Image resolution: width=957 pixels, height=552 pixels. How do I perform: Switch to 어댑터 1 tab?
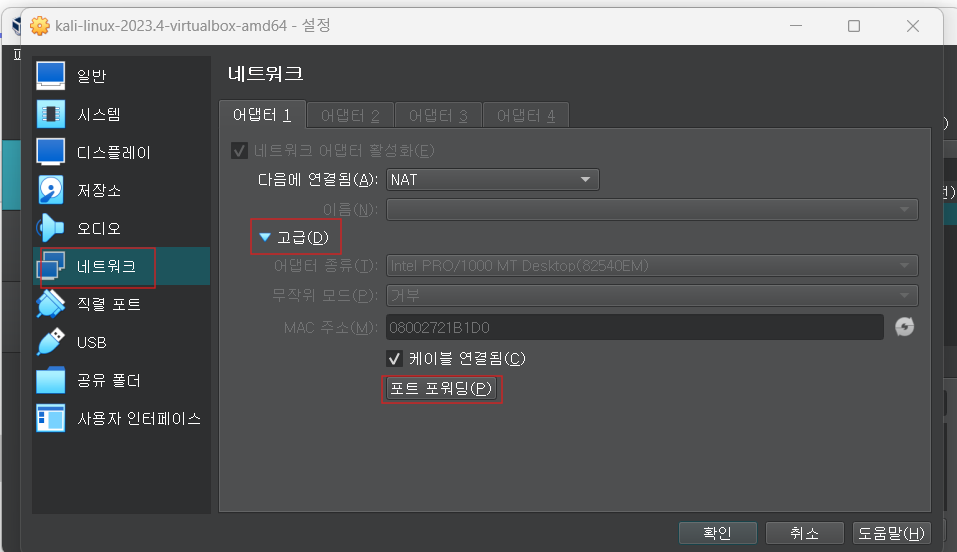click(x=262, y=115)
